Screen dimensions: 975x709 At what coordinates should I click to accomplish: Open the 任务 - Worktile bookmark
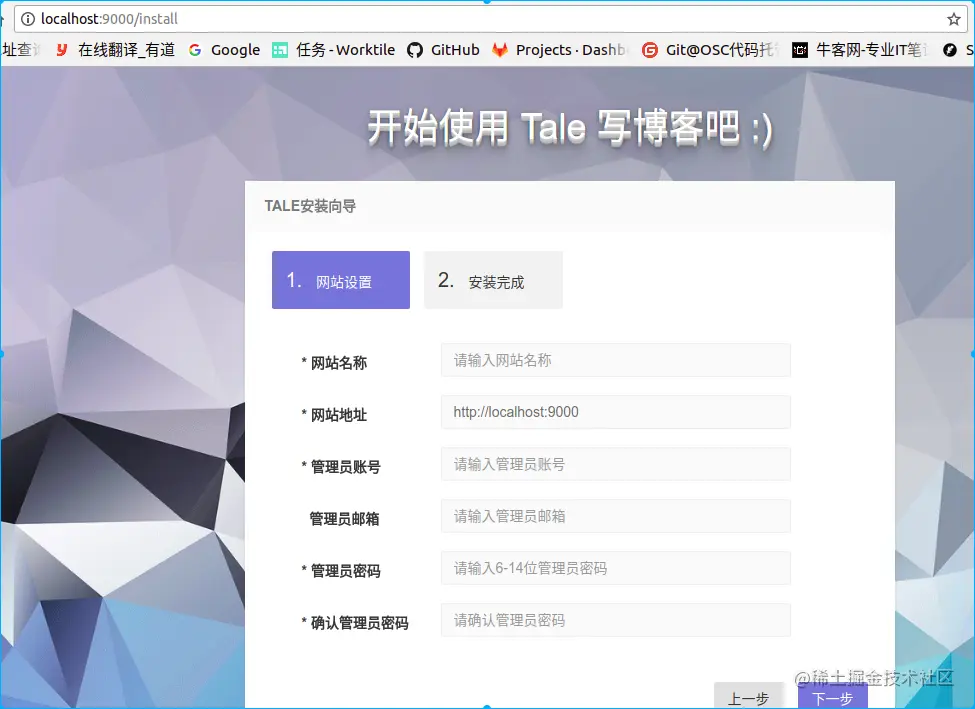(334, 50)
